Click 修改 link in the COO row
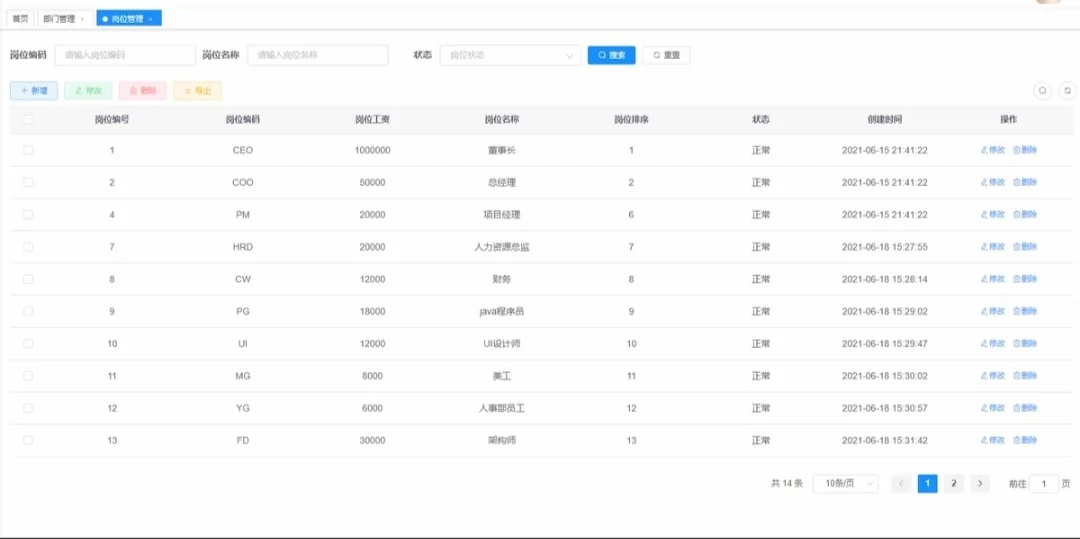The height and width of the screenshot is (539, 1080). [x=993, y=182]
